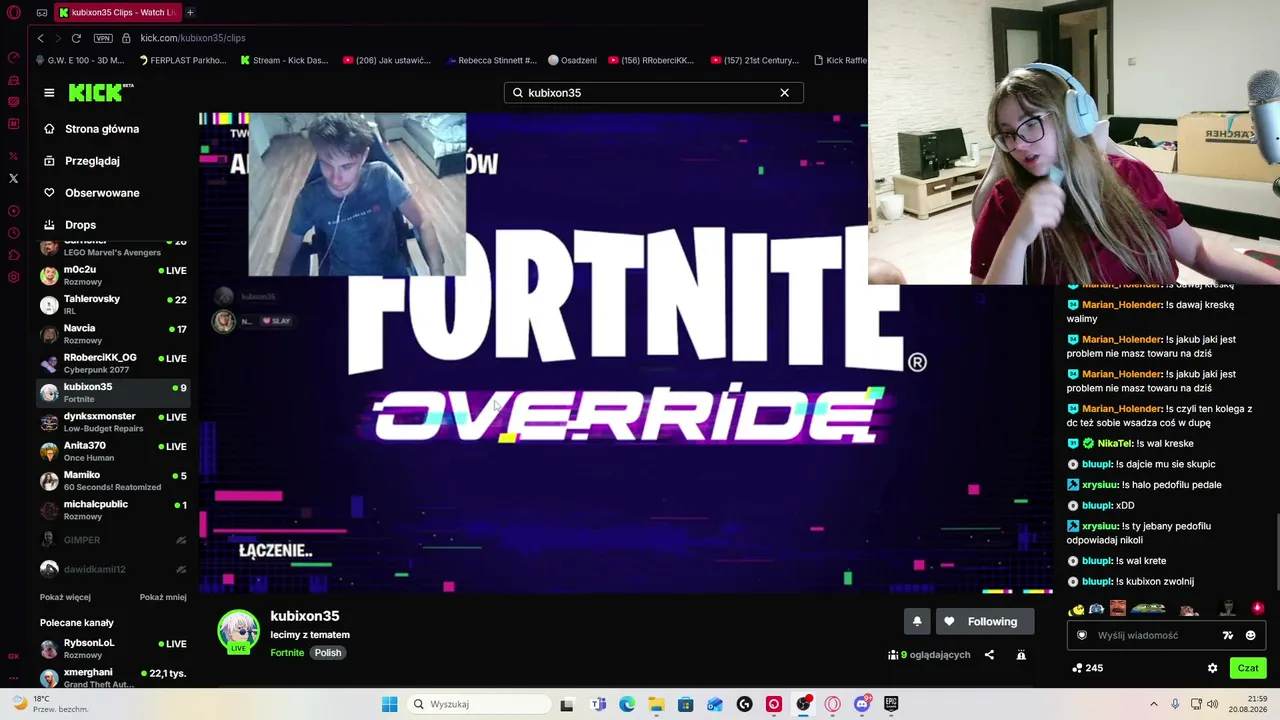Click kubixon35 streamer avatar

tap(238, 631)
